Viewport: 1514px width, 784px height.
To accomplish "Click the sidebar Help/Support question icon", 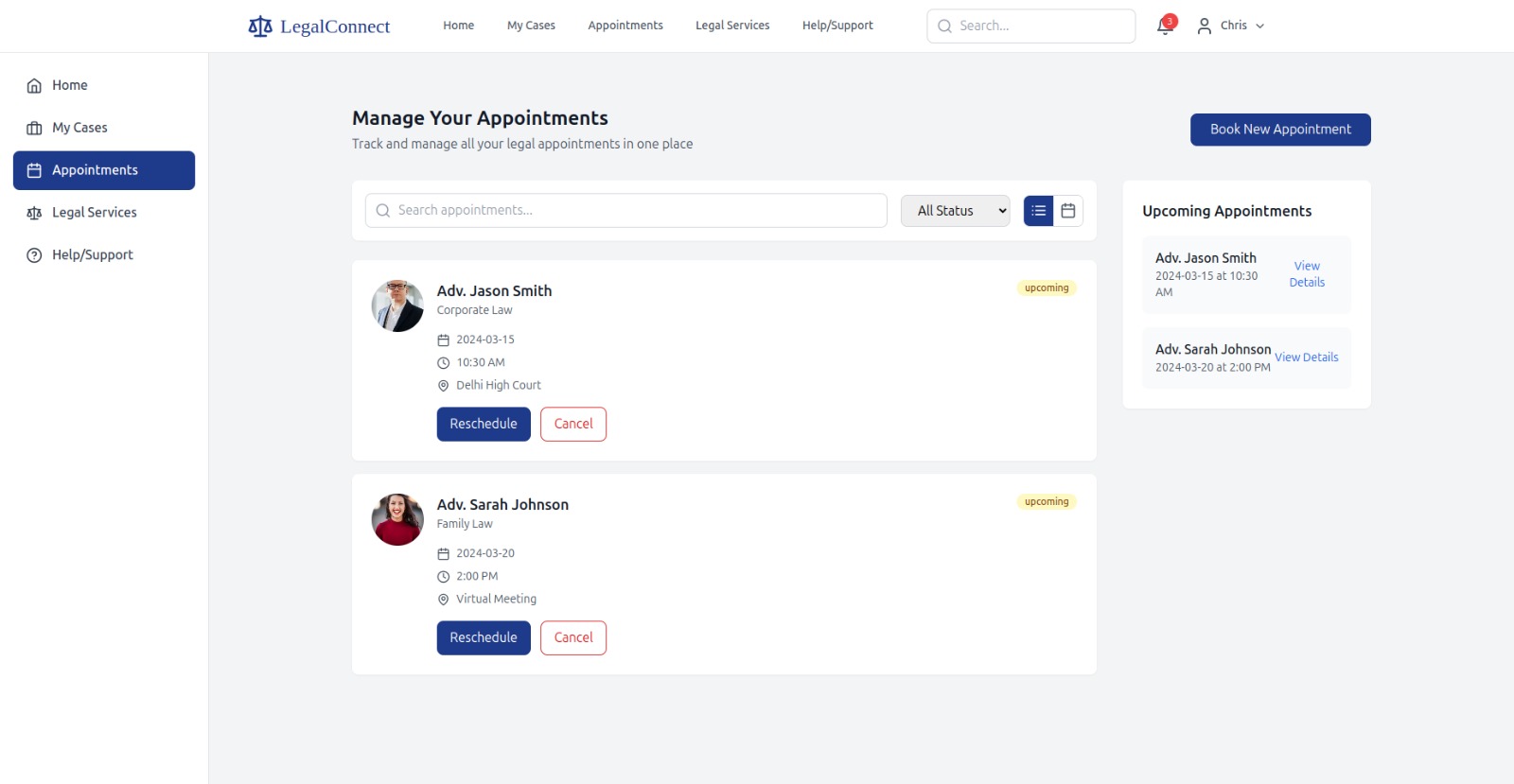I will click(x=34, y=255).
